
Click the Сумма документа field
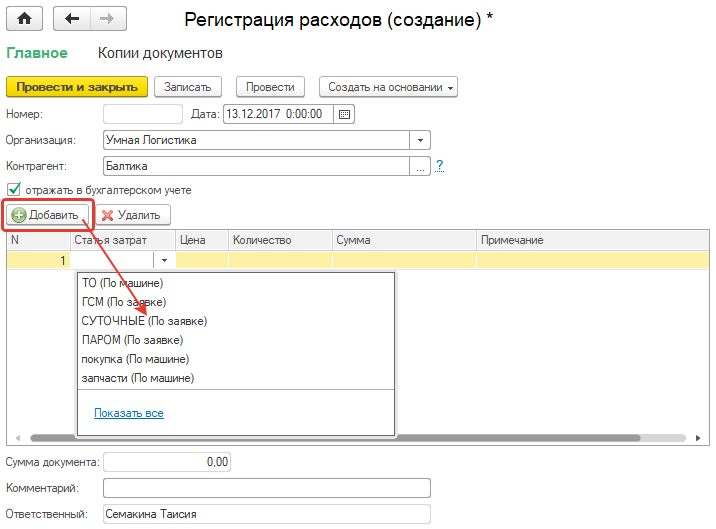pyautogui.click(x=167, y=462)
